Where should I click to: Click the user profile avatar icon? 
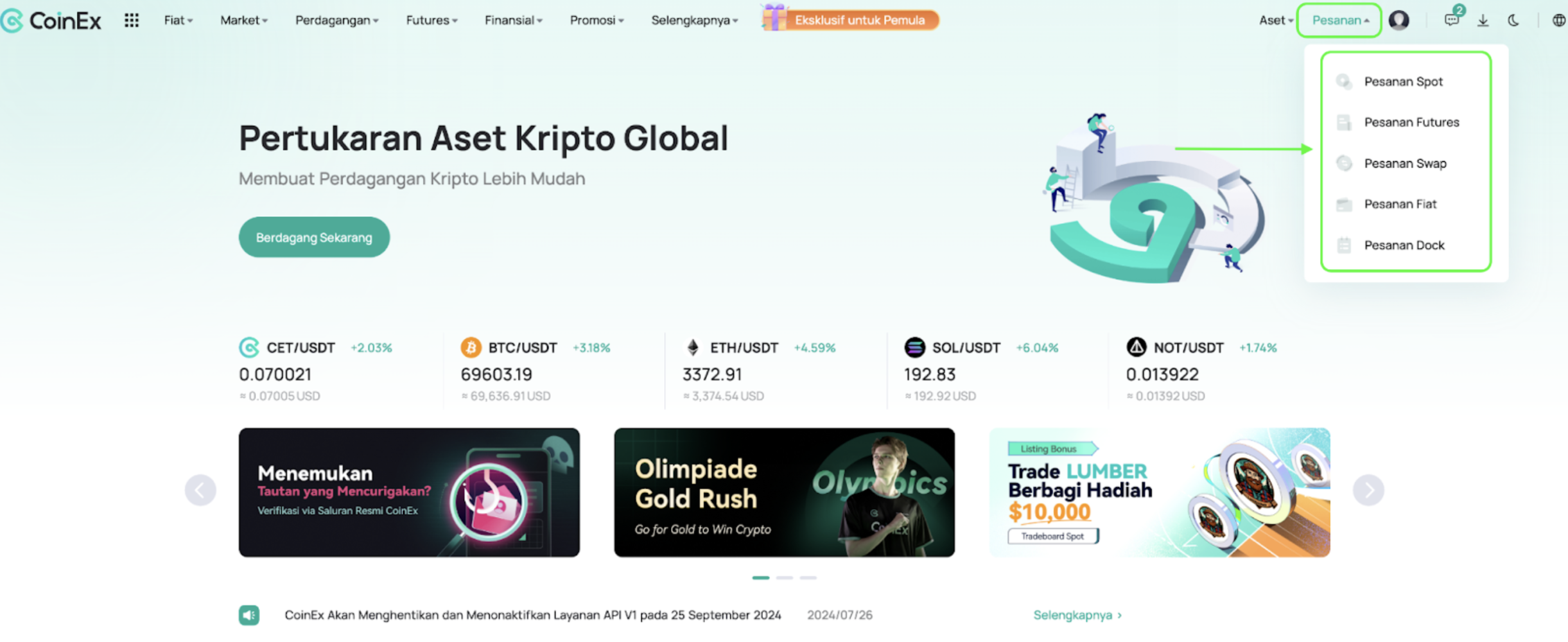pos(1398,20)
